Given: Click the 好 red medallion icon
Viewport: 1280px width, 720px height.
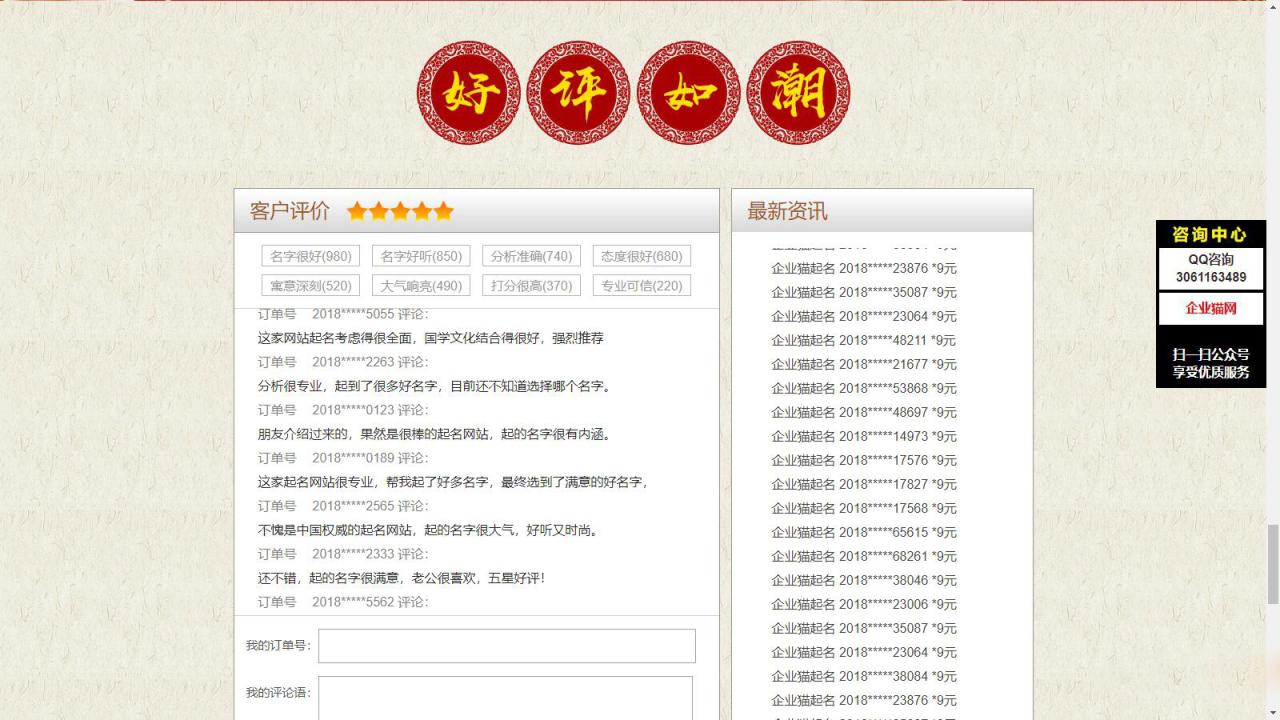Looking at the screenshot, I should [467, 92].
